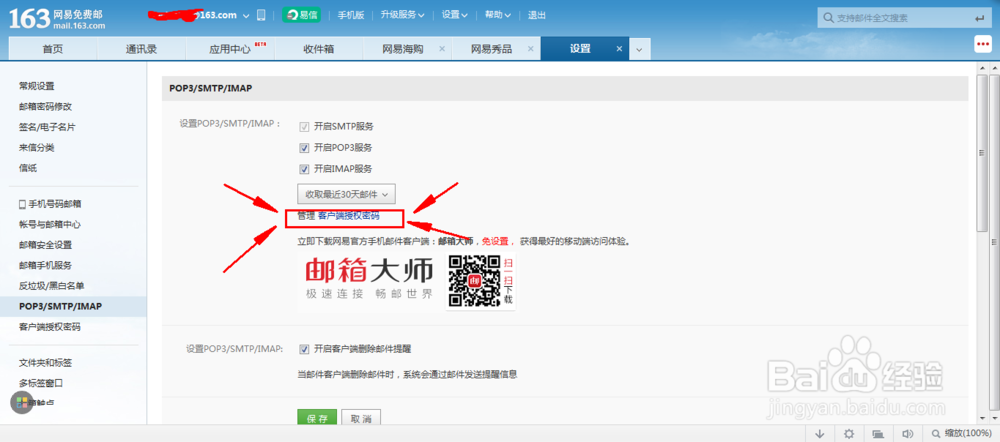Click the green 保存 button

coord(317,418)
